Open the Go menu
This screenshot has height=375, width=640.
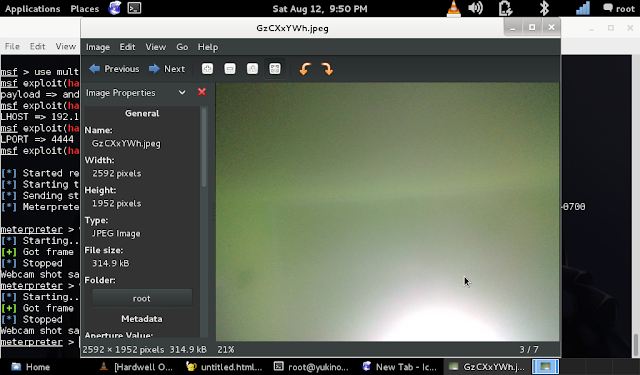[x=182, y=47]
